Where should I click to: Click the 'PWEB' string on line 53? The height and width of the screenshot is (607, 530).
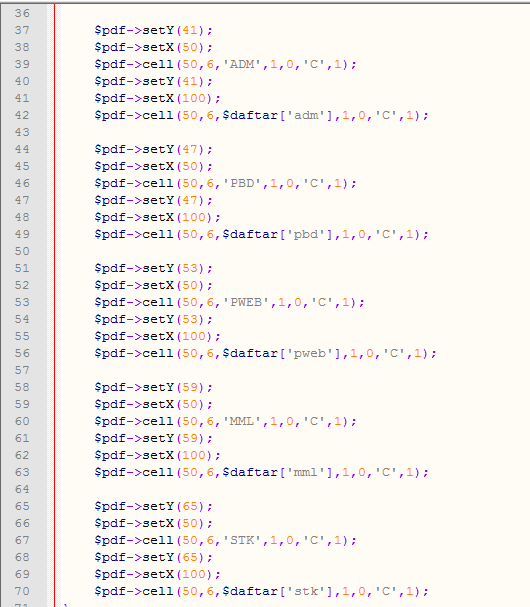click(246, 302)
